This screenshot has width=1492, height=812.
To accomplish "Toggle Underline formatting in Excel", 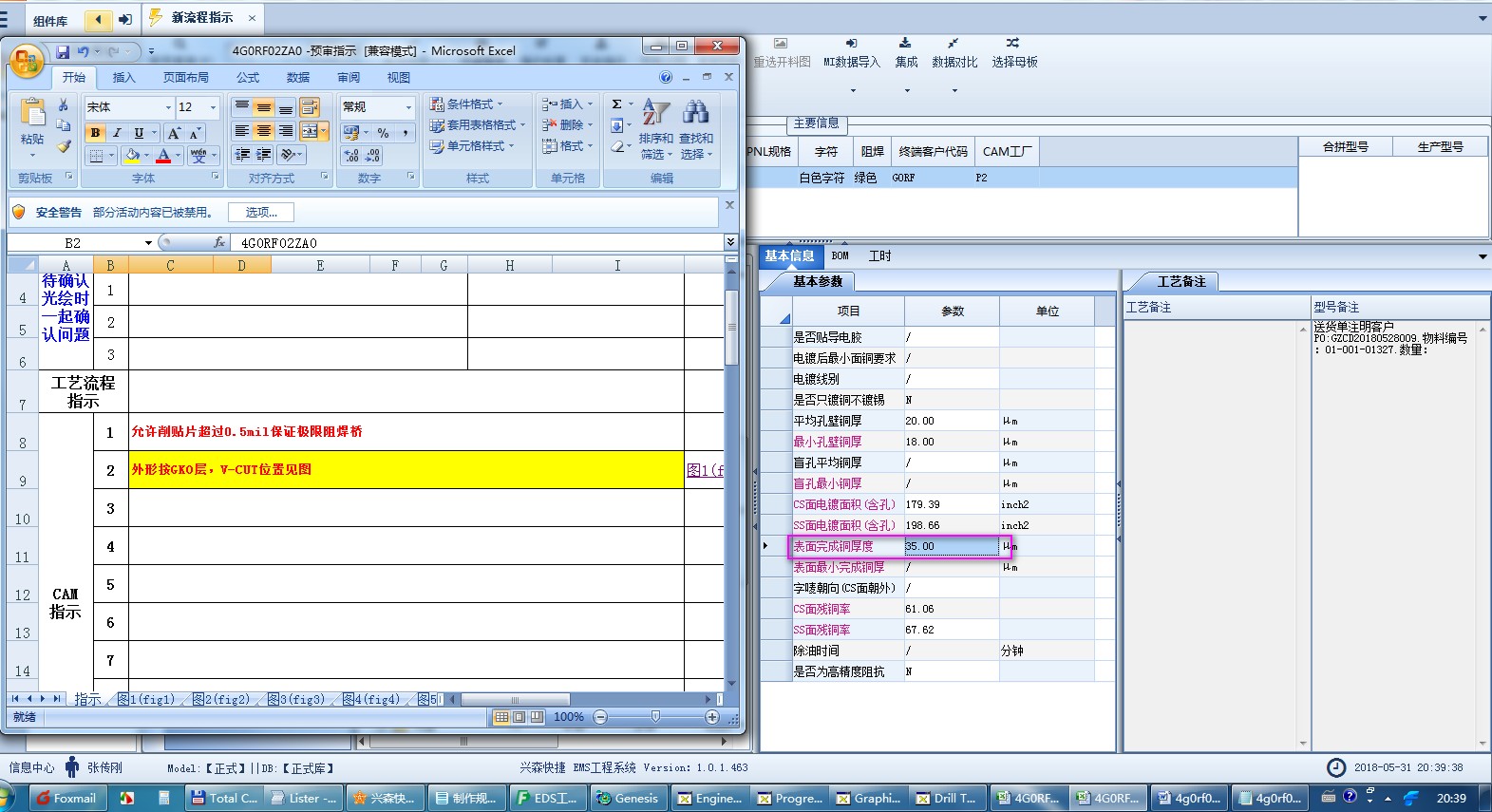I will [x=139, y=133].
